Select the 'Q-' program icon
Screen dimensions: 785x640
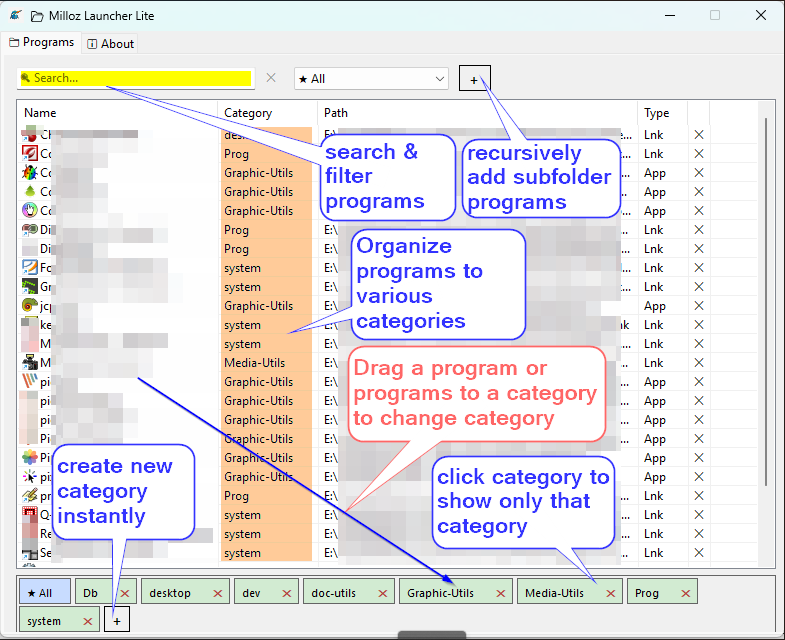(x=30, y=514)
